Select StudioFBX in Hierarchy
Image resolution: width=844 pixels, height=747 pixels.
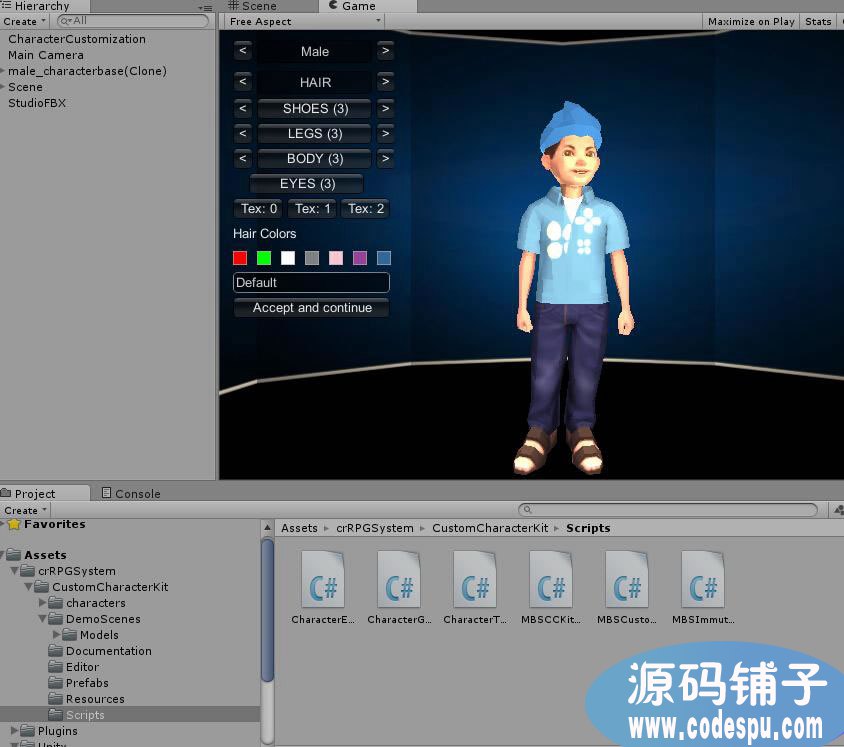point(37,103)
